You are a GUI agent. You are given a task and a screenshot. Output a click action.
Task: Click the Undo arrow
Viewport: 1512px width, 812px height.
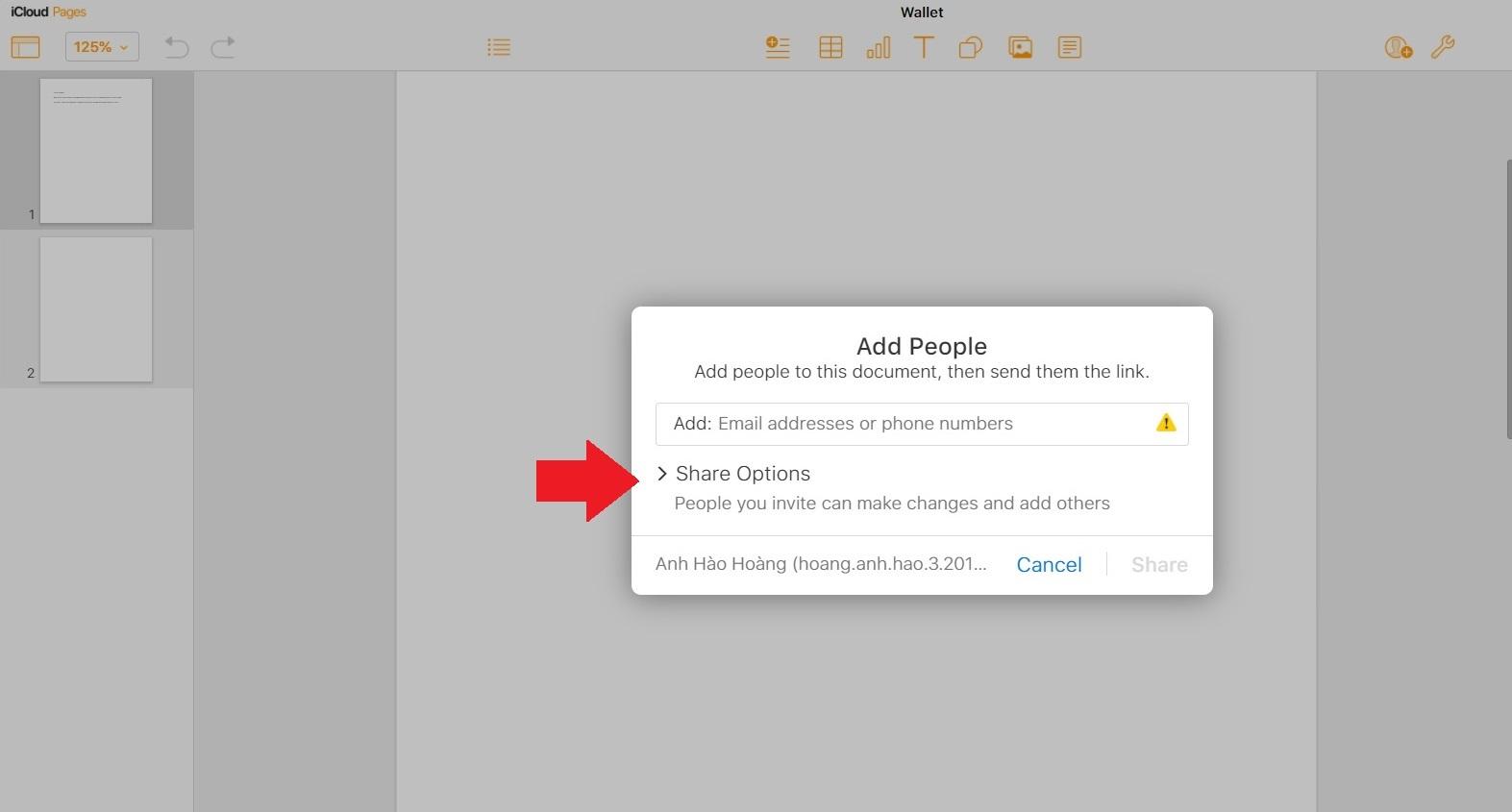pos(176,47)
